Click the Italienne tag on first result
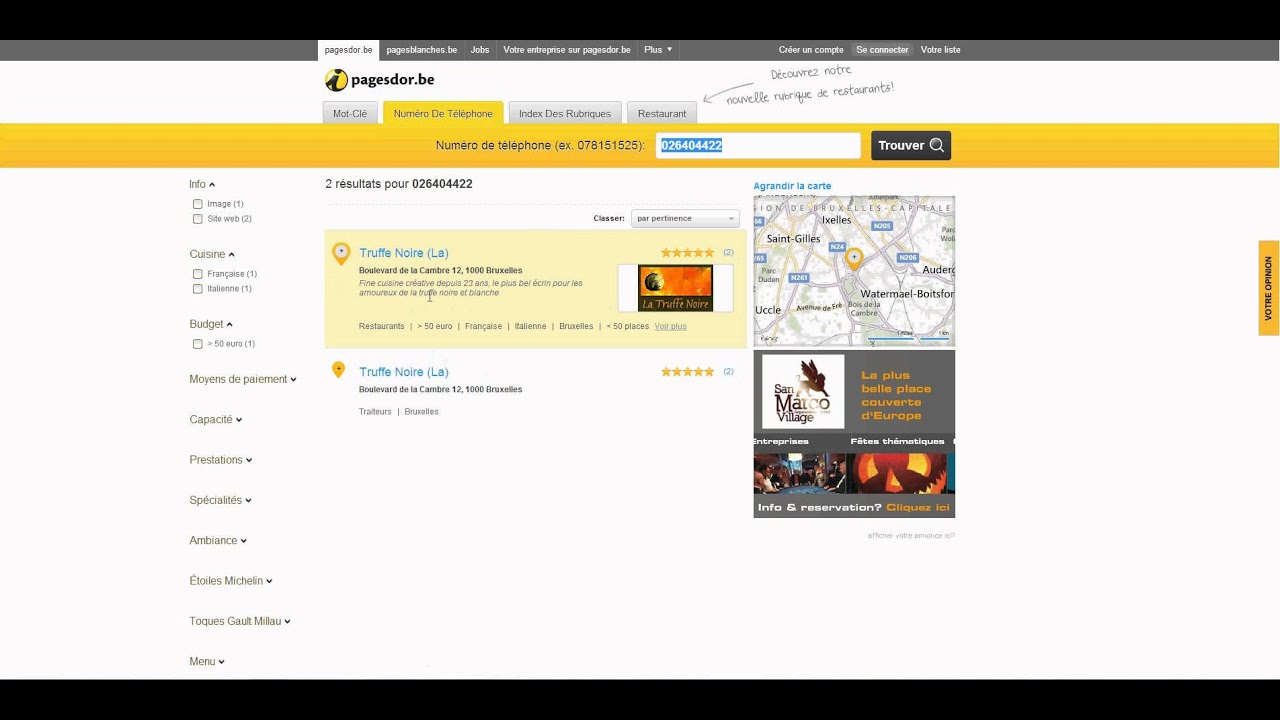This screenshot has height=720, width=1280. tap(531, 326)
